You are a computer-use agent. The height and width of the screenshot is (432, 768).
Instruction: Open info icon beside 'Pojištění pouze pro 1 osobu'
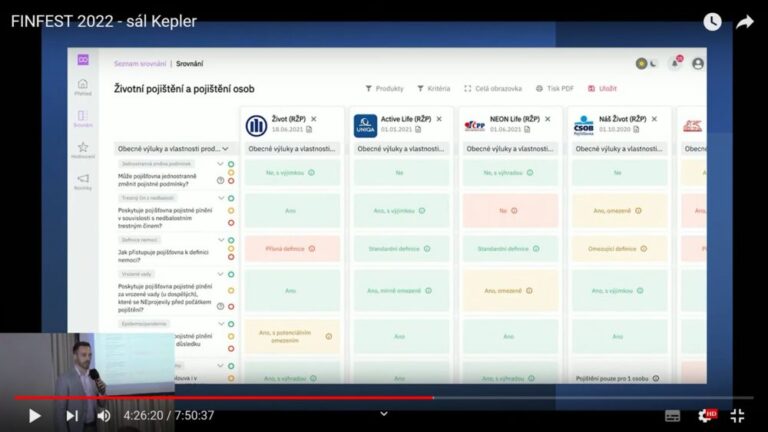[656, 379]
